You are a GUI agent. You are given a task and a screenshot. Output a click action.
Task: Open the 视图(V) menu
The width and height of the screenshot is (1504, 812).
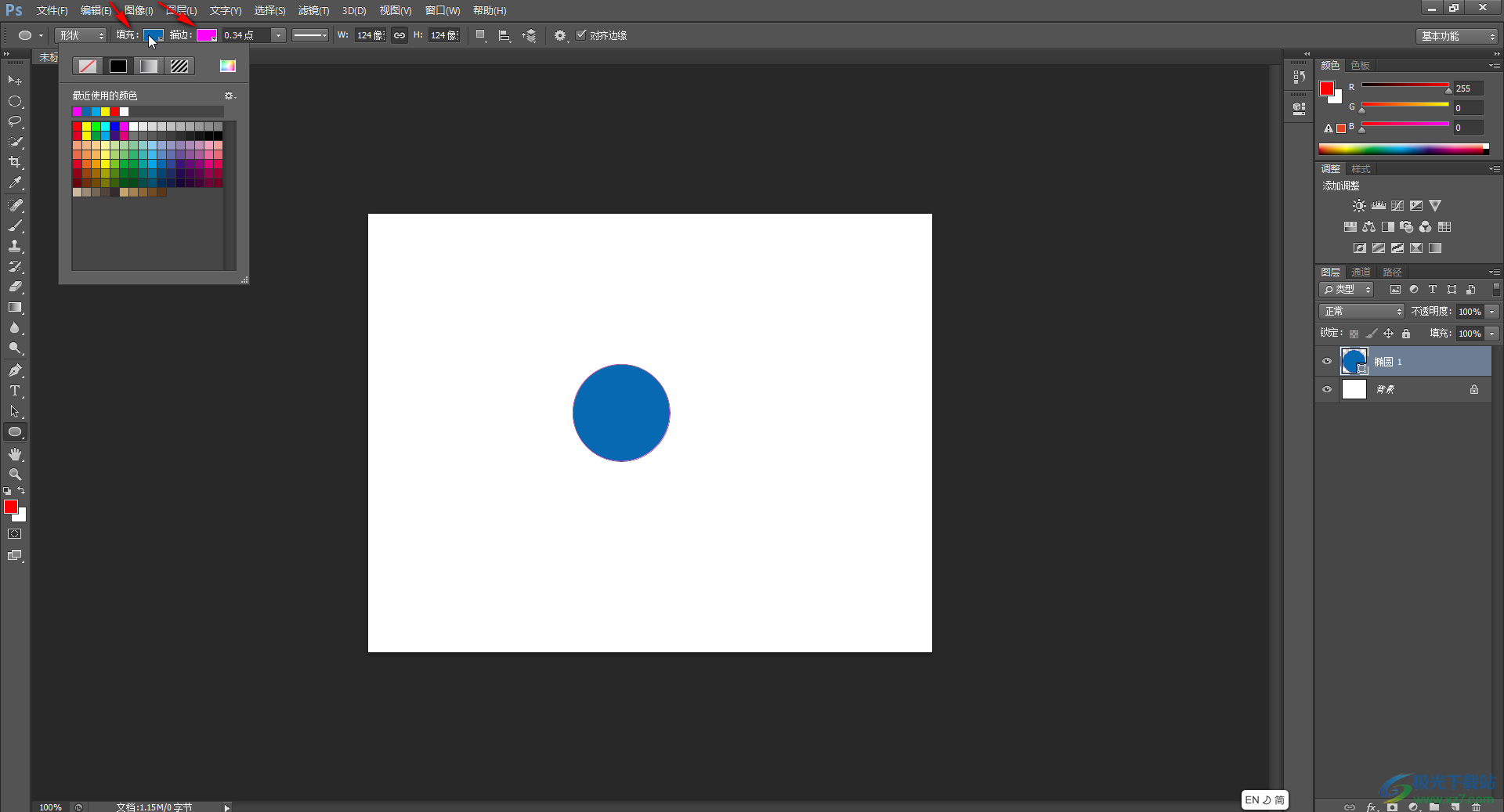(x=396, y=10)
